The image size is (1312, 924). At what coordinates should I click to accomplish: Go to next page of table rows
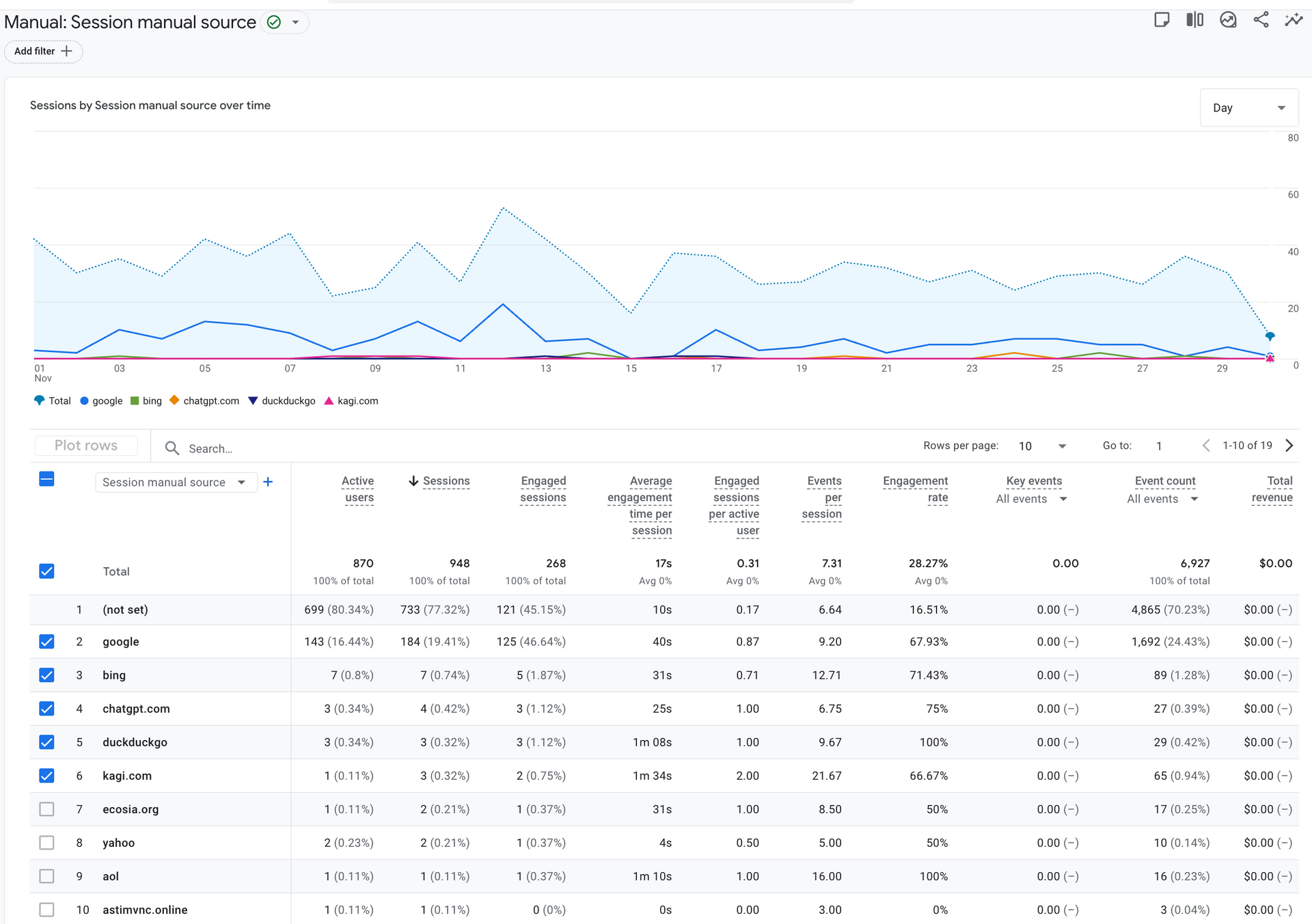pyautogui.click(x=1289, y=446)
